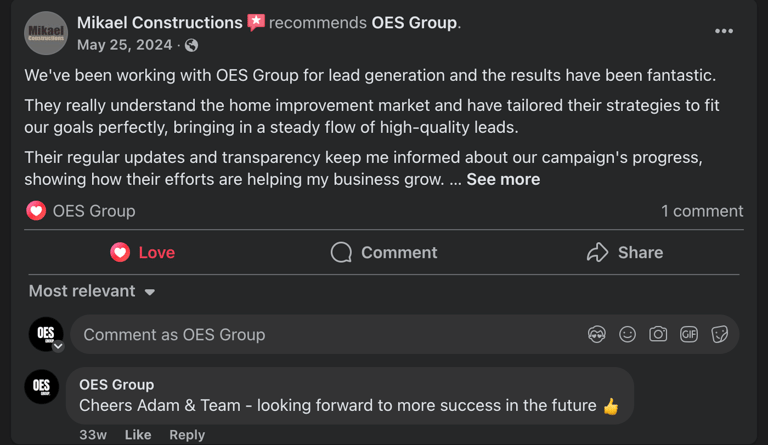The width and height of the screenshot is (768, 445).
Task: Click the love reaction heart next to OES Group
Action: click(x=36, y=211)
